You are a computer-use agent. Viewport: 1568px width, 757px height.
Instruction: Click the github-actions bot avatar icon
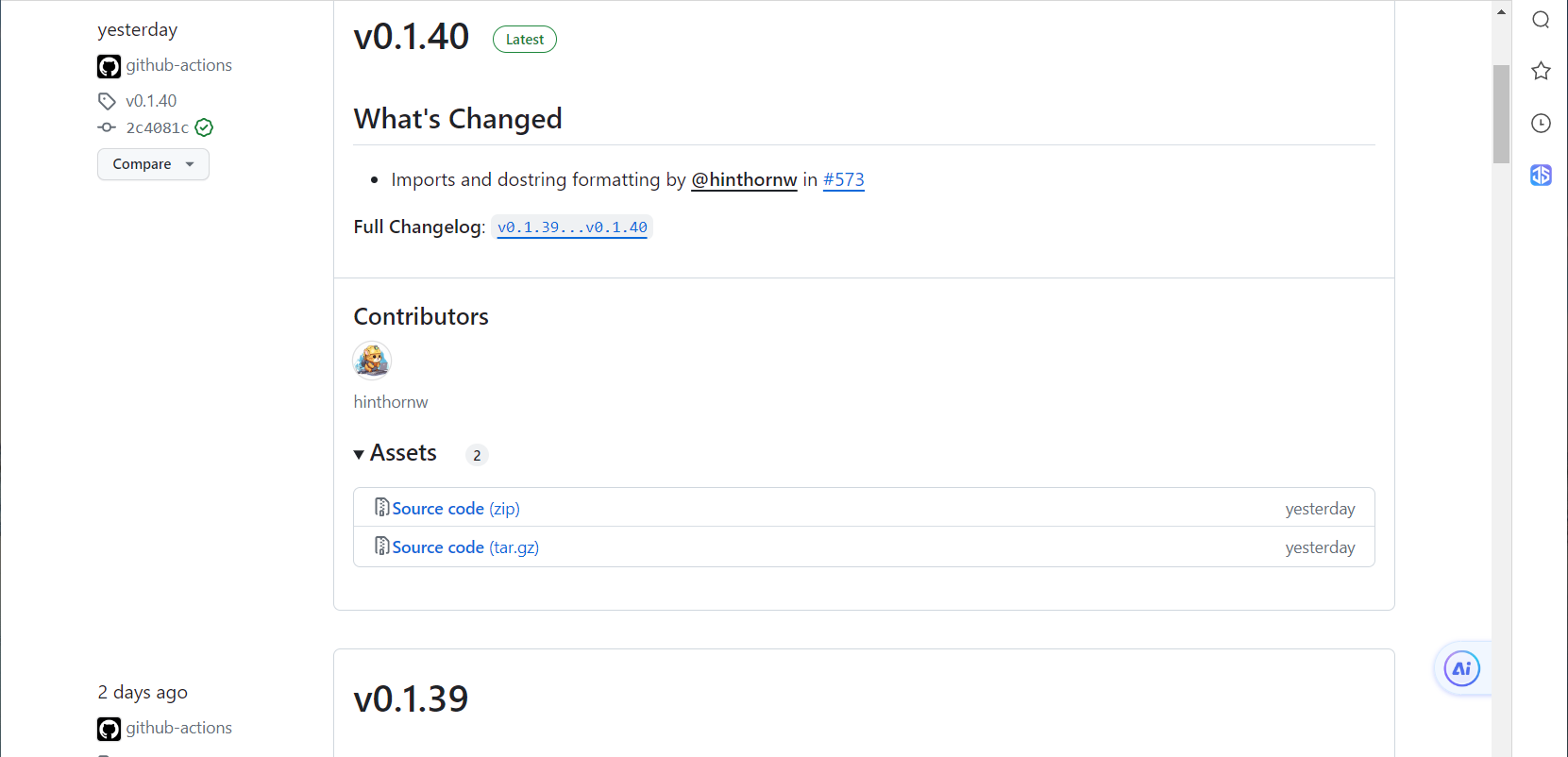point(109,66)
